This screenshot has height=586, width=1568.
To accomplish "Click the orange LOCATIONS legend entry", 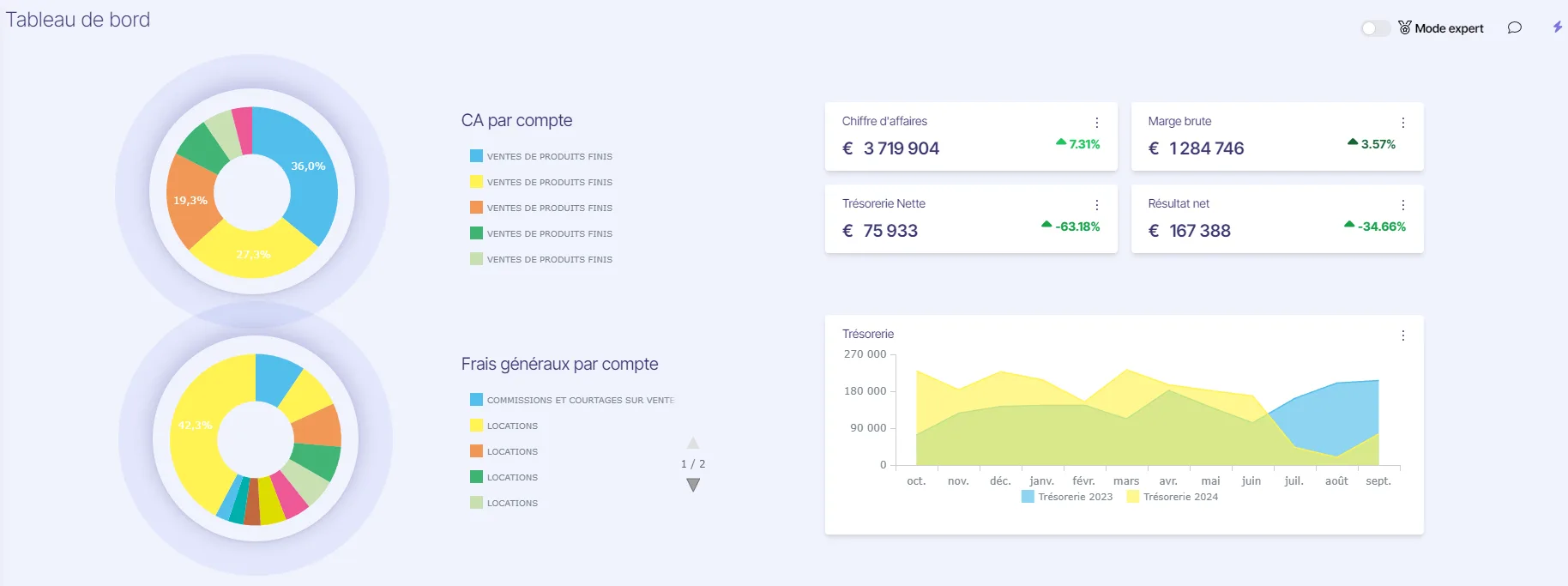I will point(504,451).
